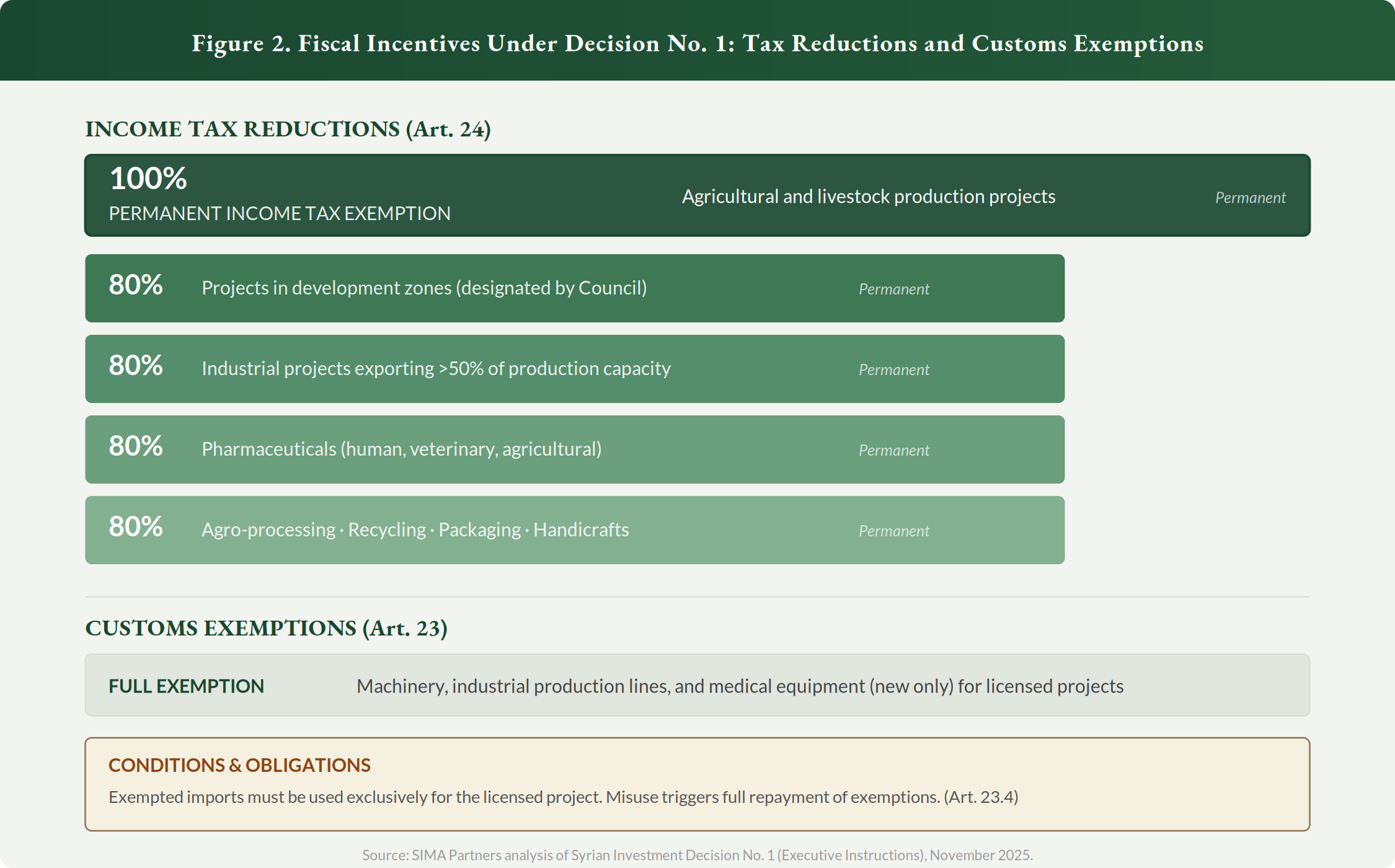Screen dimensions: 1395x868
Task: Select the Customs Exemptions section heading
Action: pos(266,628)
